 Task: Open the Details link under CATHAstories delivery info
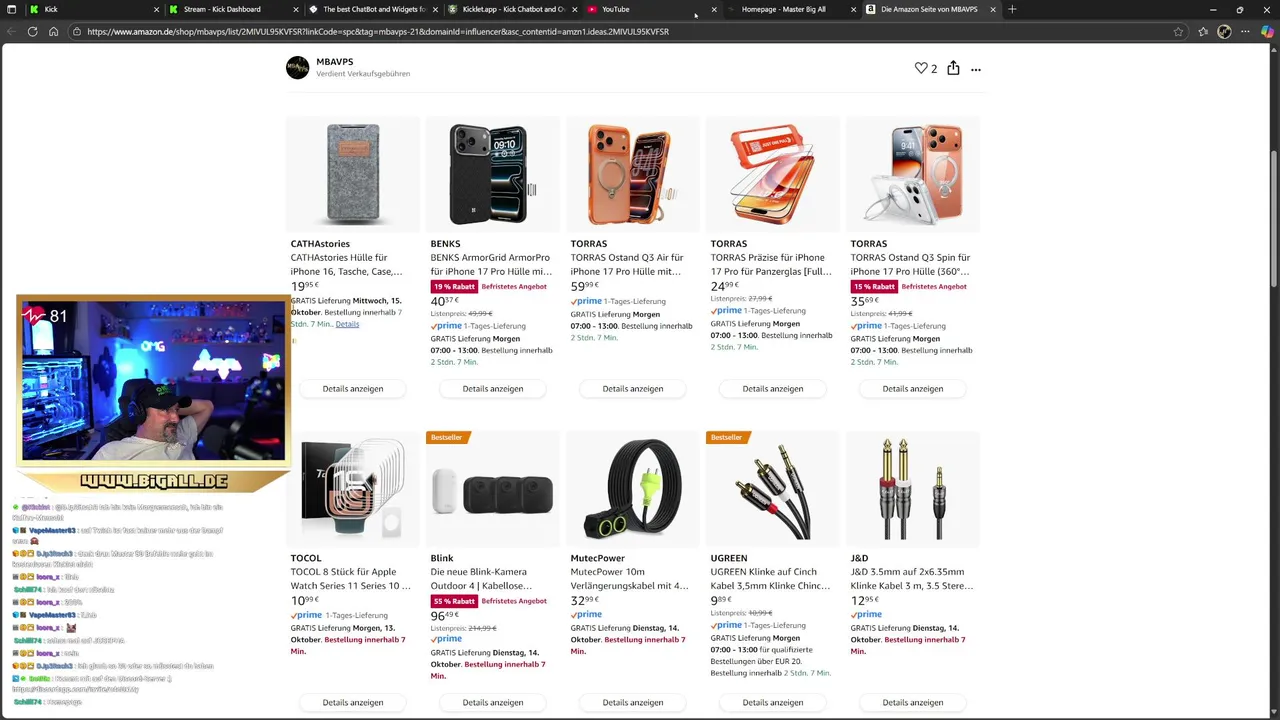pos(347,324)
